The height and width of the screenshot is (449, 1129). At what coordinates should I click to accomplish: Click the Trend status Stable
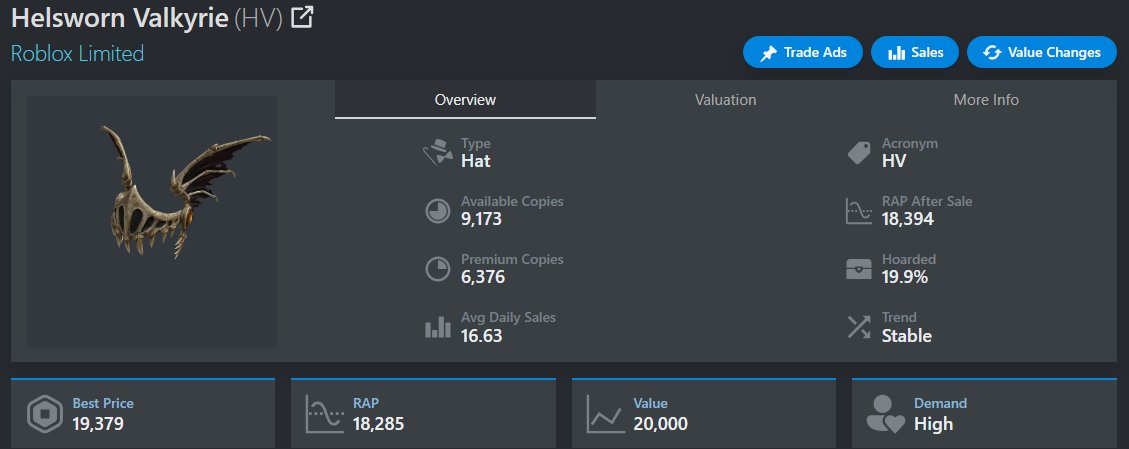tap(907, 335)
